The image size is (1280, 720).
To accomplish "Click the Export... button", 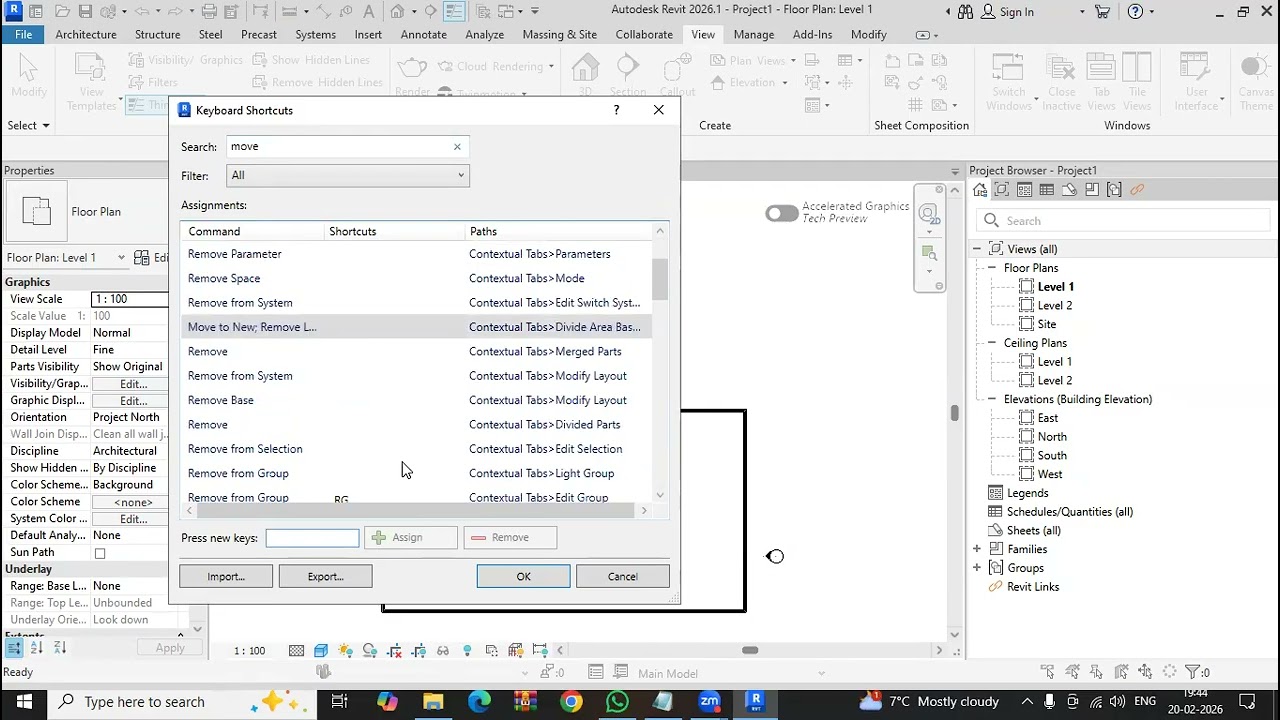I will 325,576.
